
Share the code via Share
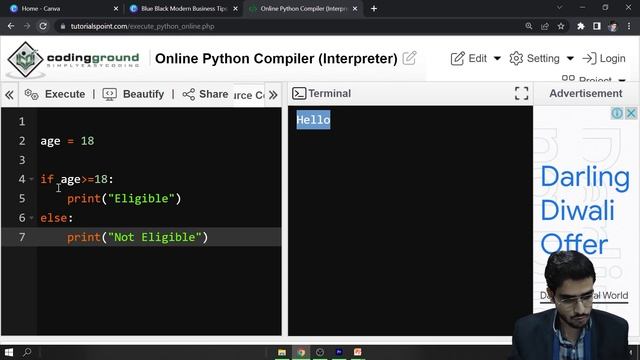213,94
